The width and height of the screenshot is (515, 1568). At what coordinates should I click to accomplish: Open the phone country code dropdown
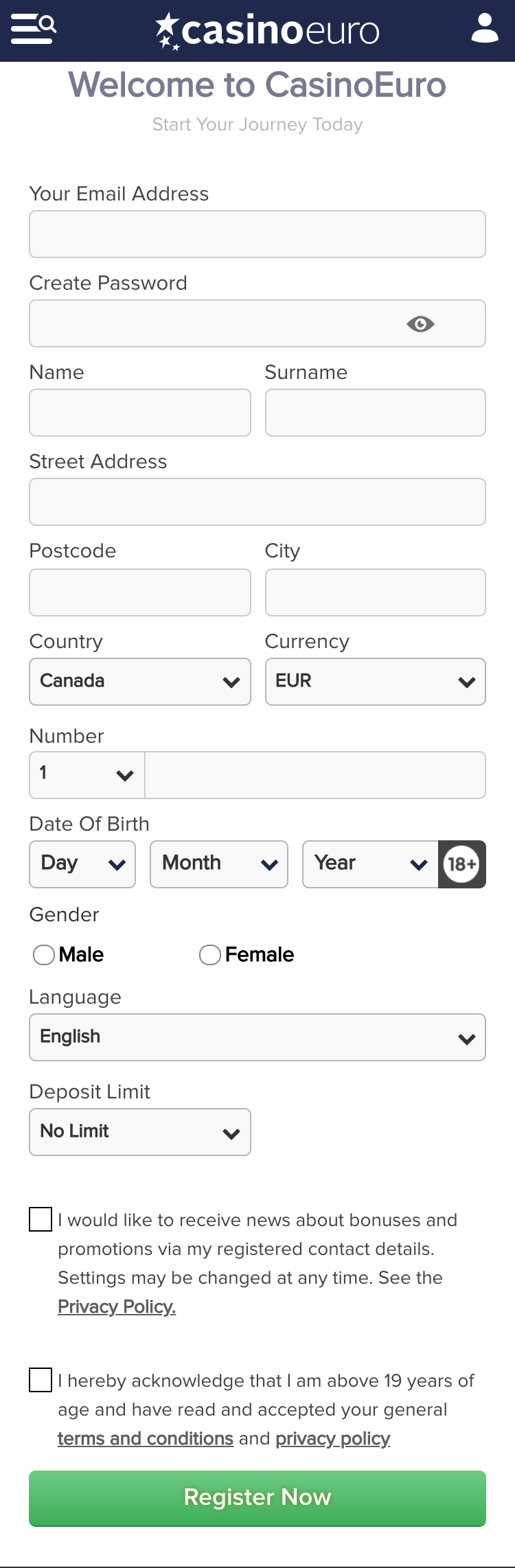click(87, 775)
